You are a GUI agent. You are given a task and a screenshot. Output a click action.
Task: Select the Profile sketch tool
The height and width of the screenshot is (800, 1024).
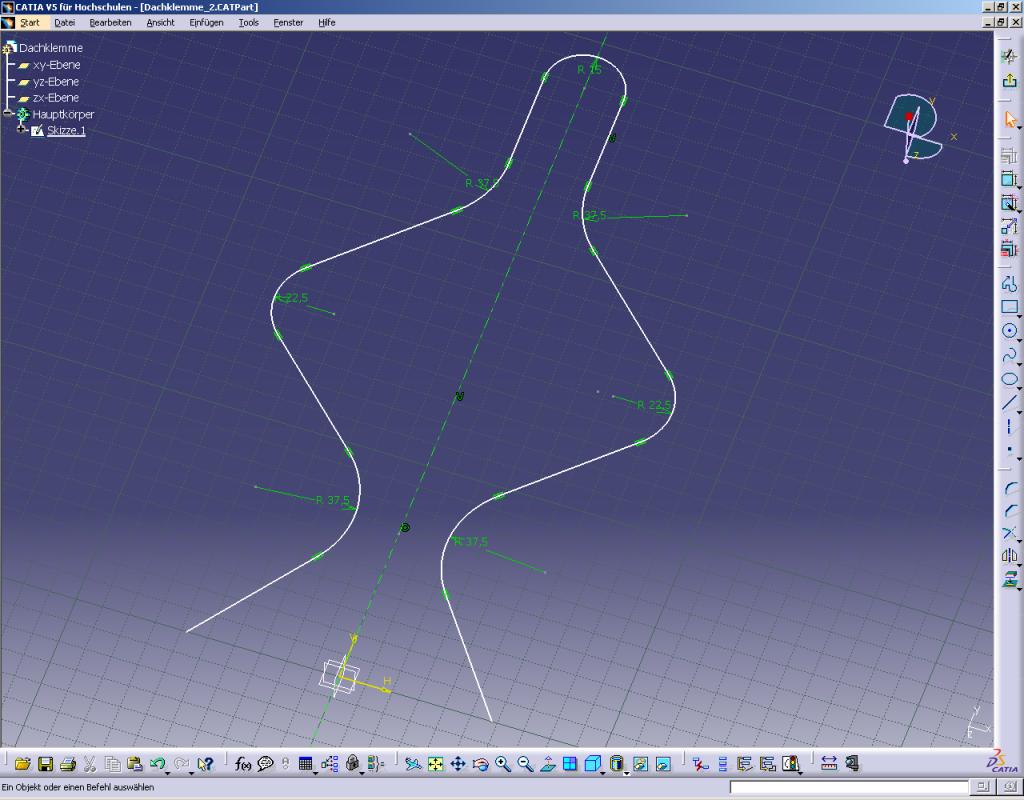tap(1009, 284)
